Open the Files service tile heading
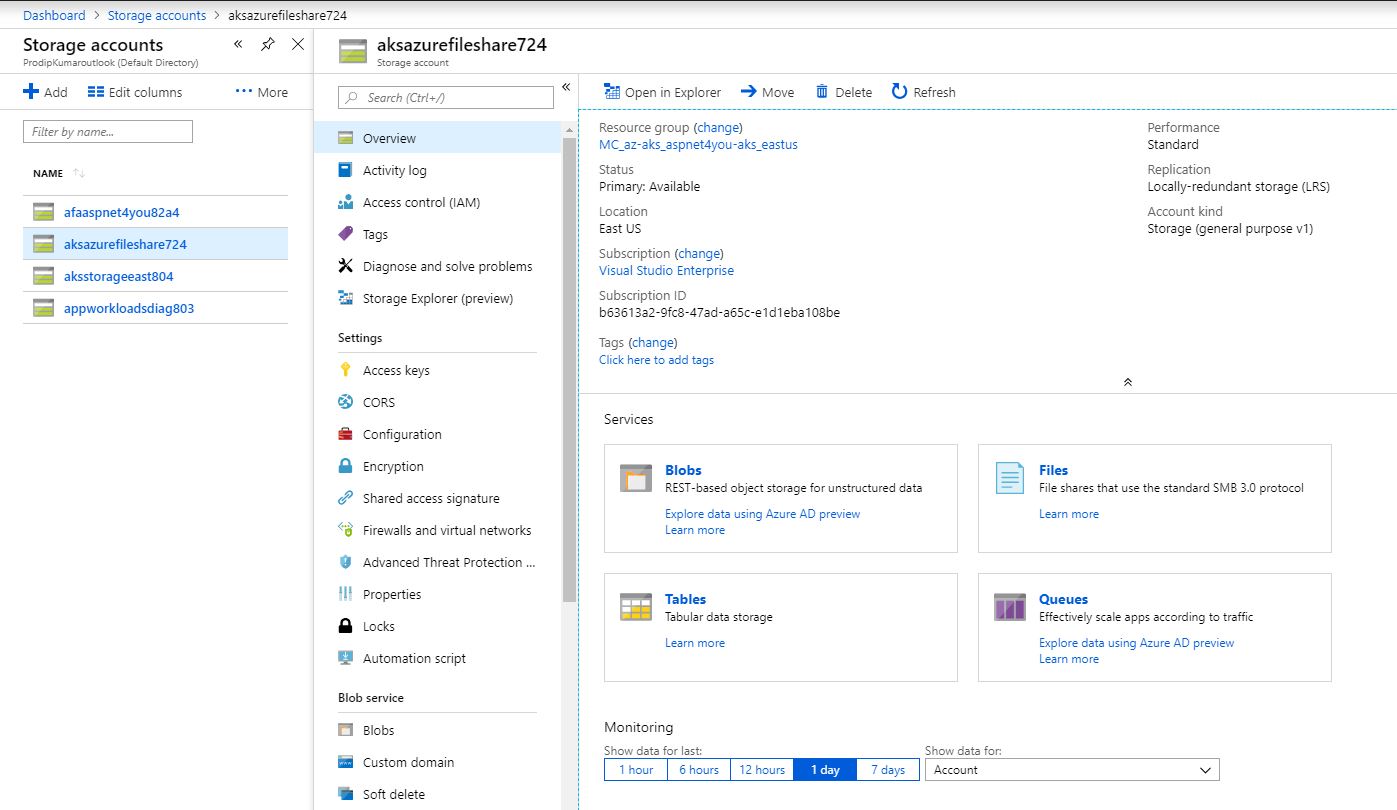Screen dimensions: 1397x810 [1053, 470]
